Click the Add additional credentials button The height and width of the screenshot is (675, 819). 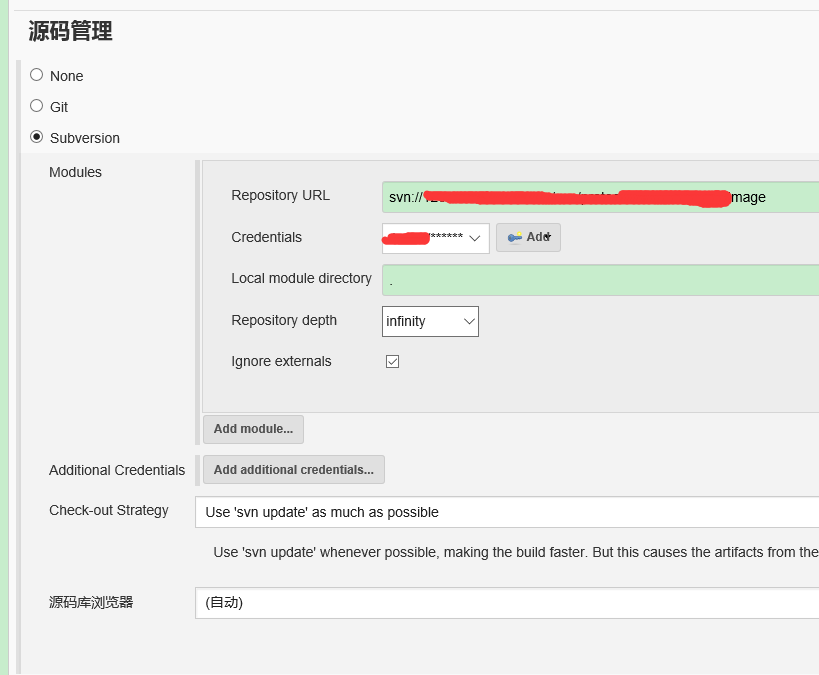click(x=293, y=469)
